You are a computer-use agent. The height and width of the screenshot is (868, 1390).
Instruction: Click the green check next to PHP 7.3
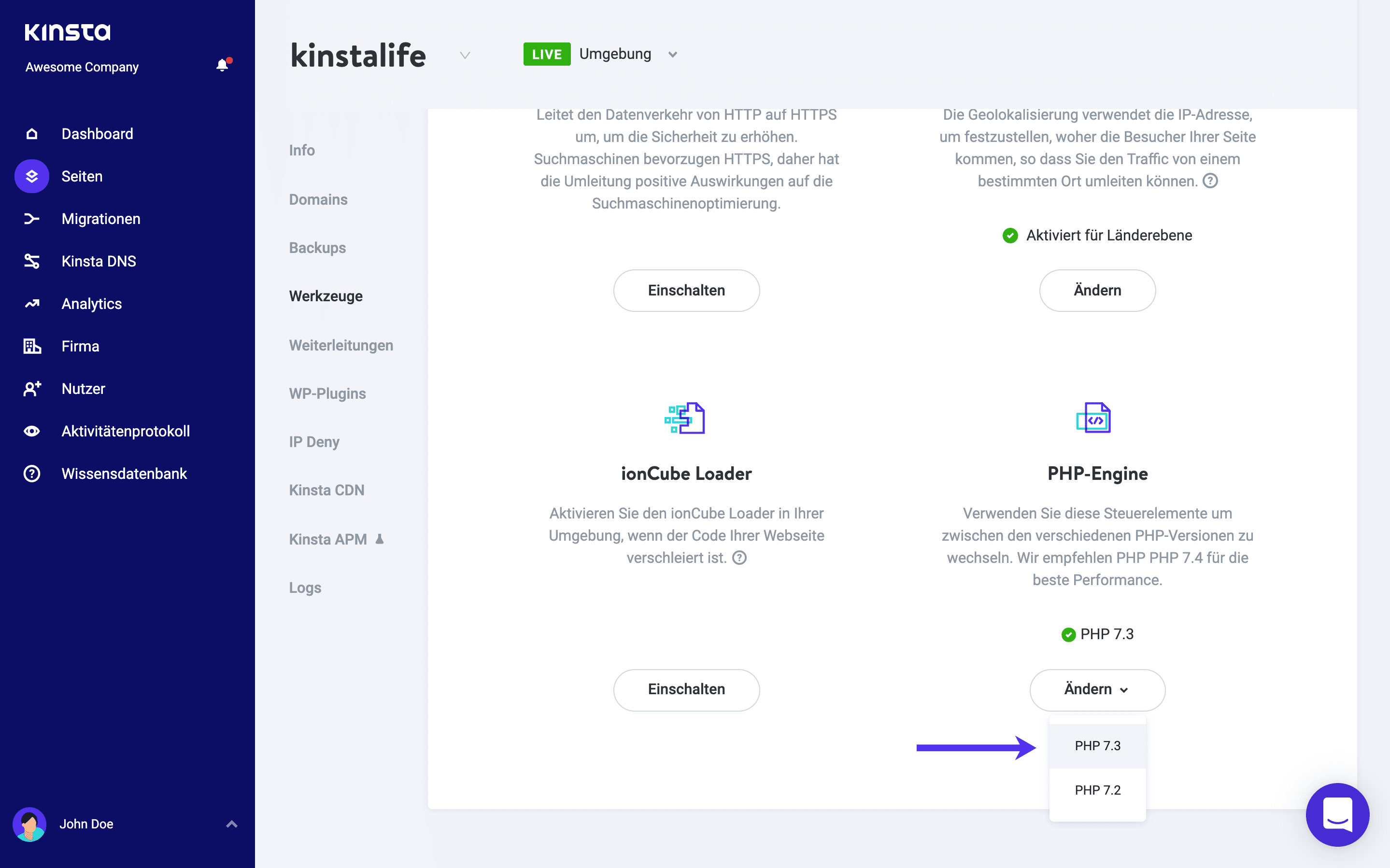(1068, 634)
